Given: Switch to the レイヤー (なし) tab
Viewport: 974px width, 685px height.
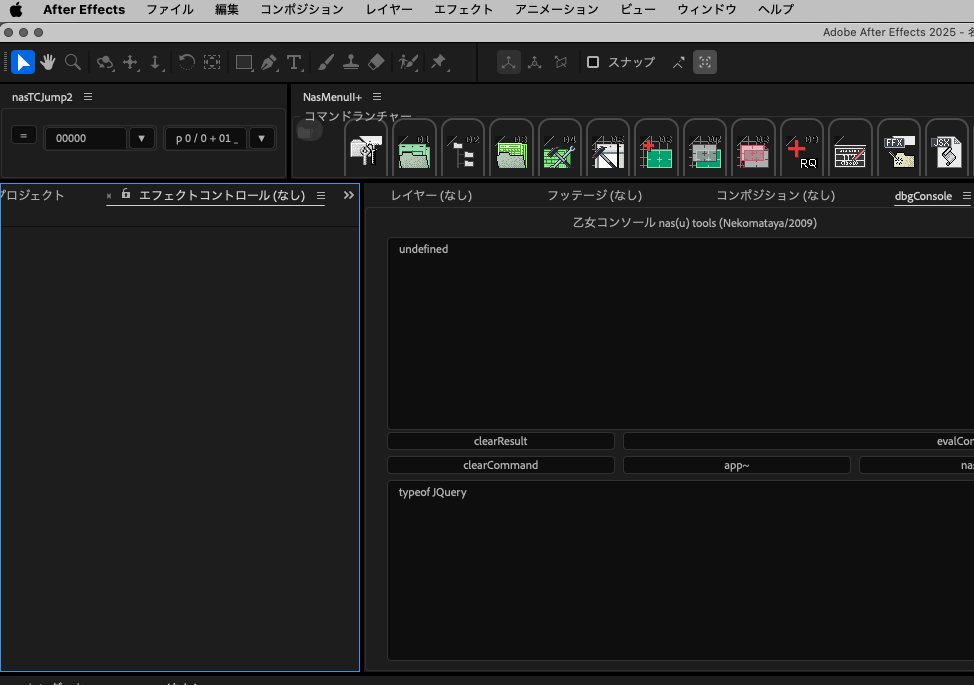Looking at the screenshot, I should coord(431,196).
